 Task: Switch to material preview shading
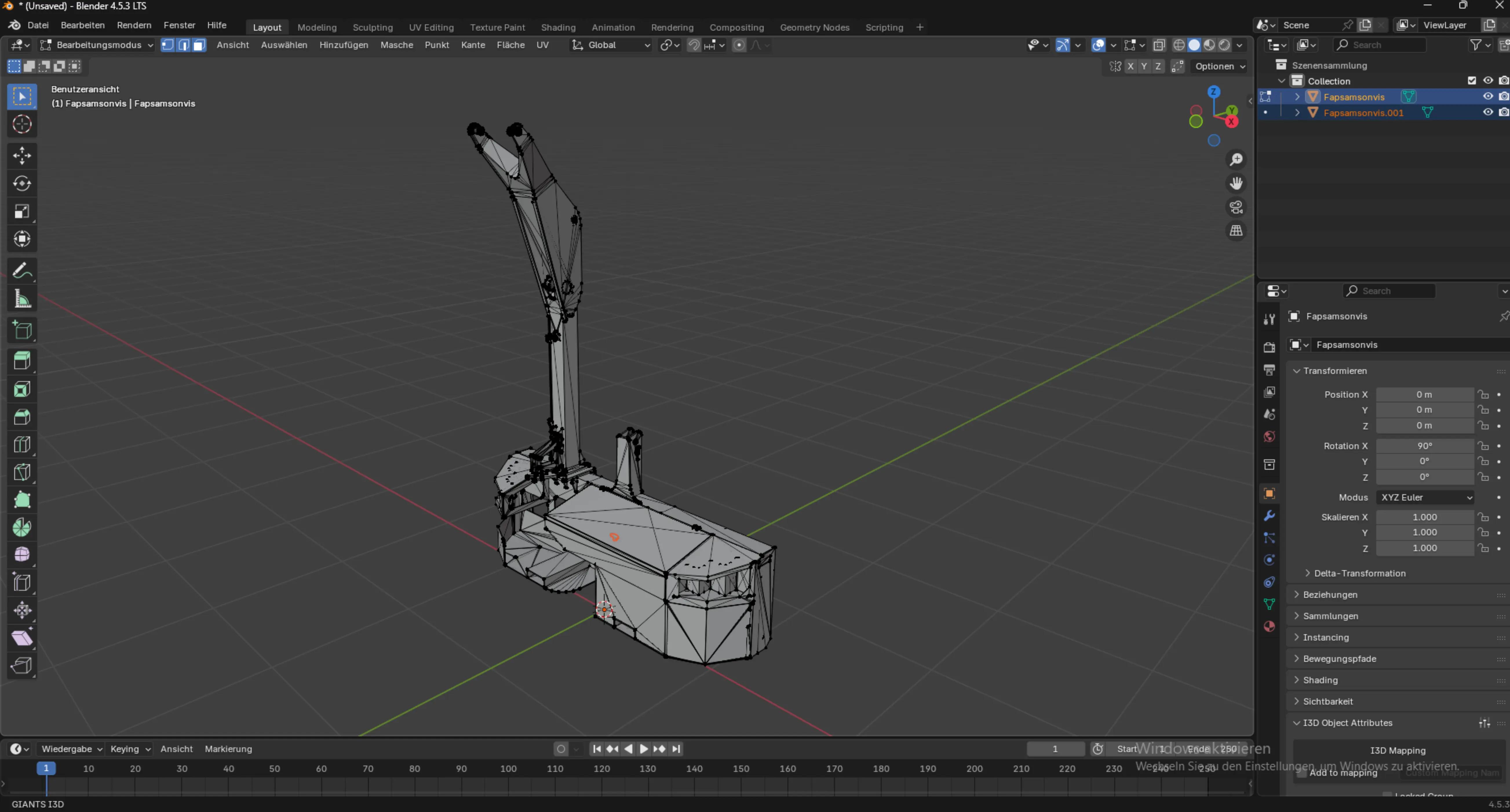pyautogui.click(x=1209, y=45)
